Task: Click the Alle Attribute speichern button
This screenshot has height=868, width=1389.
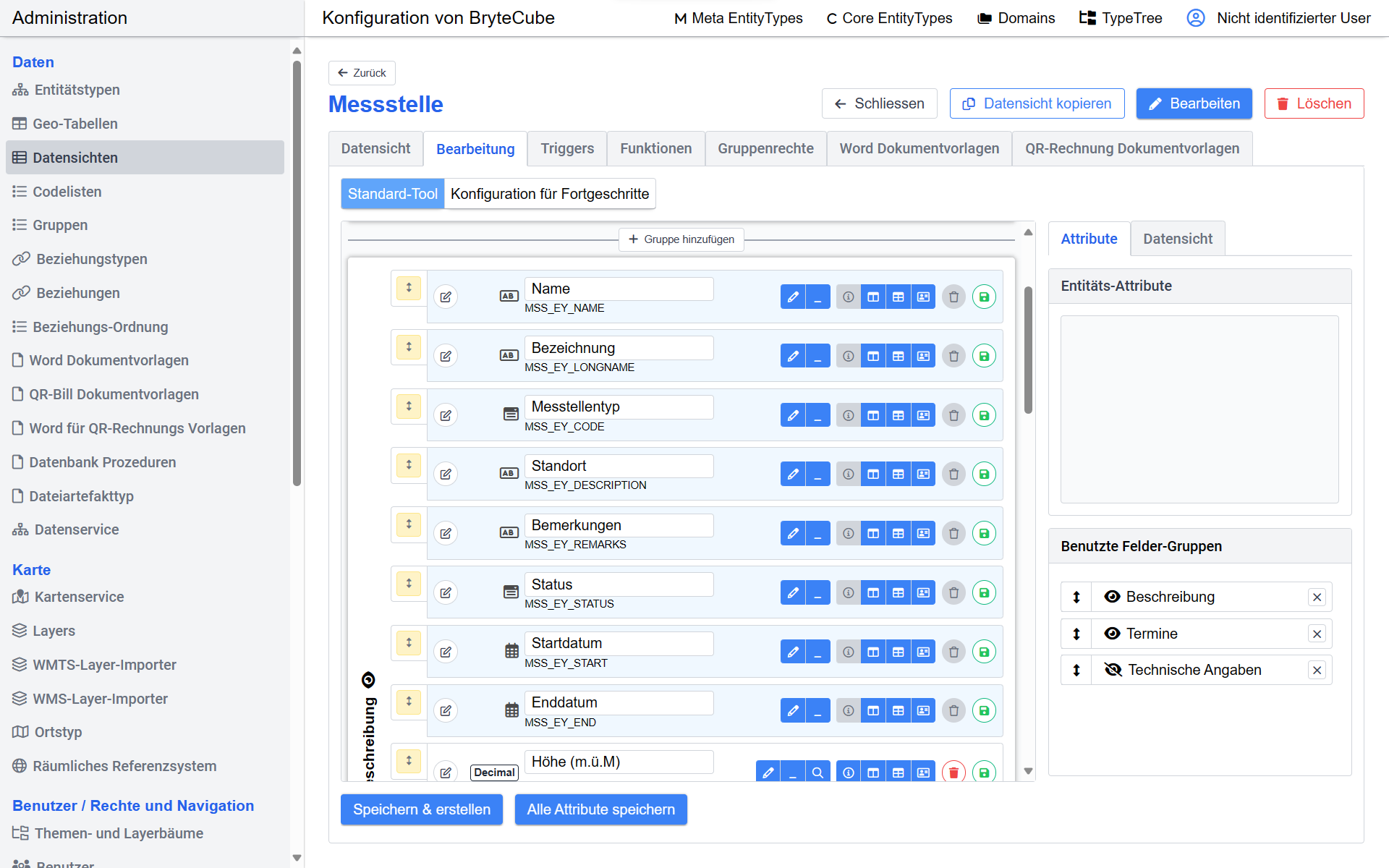Action: (600, 809)
